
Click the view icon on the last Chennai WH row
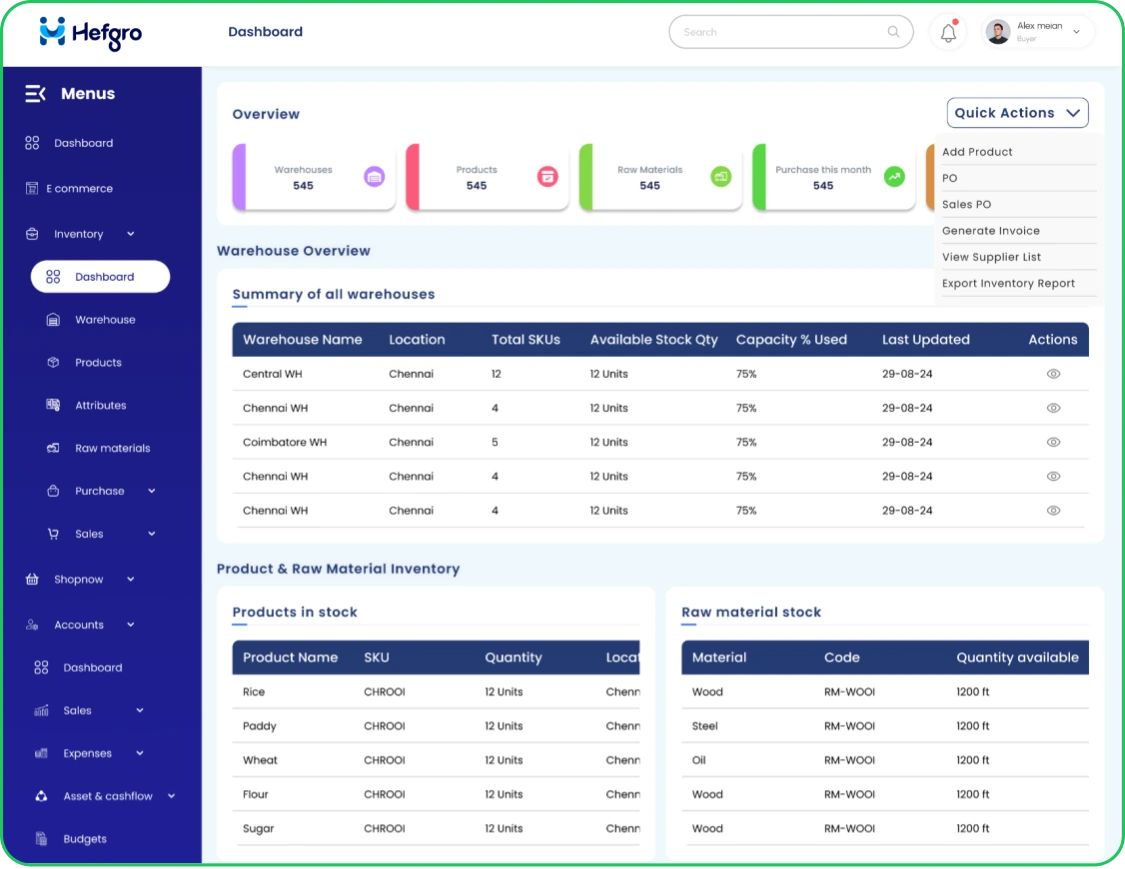(x=1053, y=510)
